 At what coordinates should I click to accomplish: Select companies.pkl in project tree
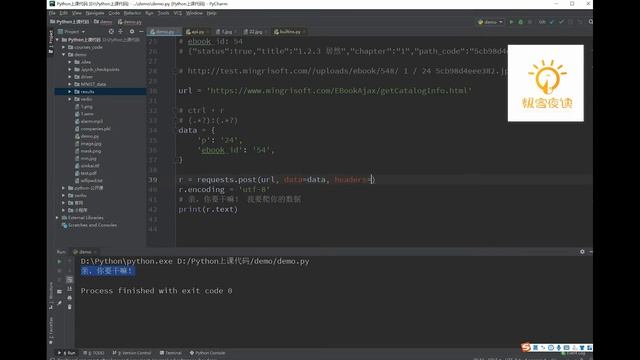pos(95,129)
